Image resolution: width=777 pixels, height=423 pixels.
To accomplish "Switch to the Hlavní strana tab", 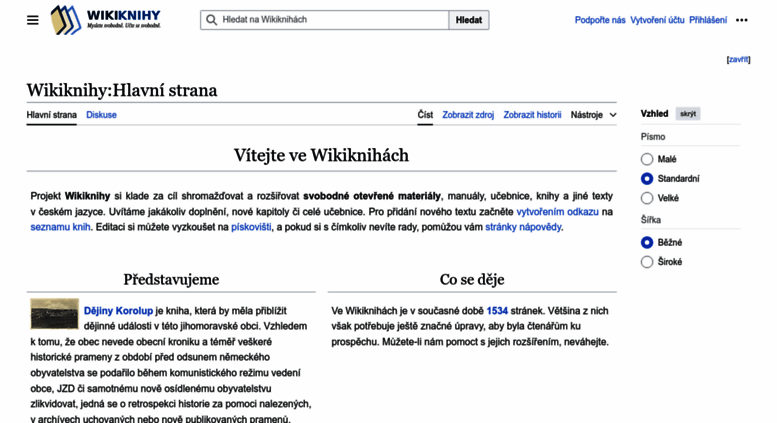I will pos(52,115).
